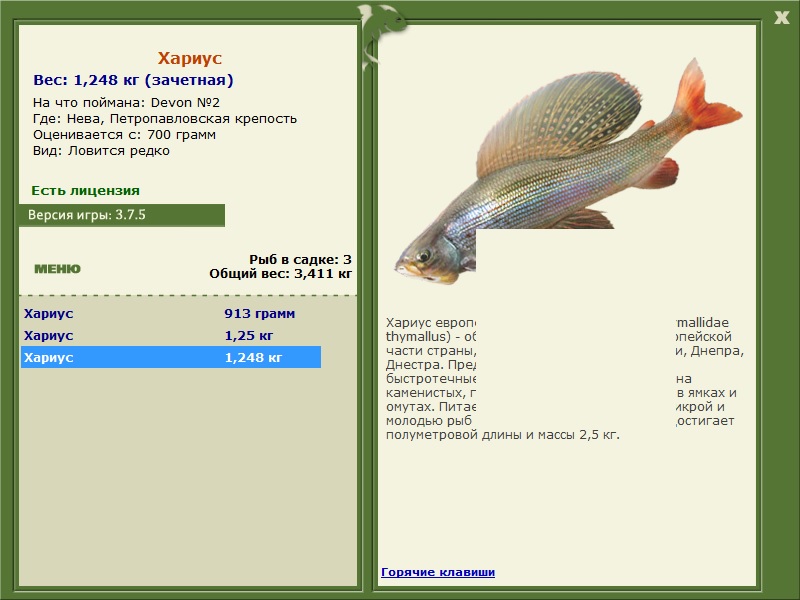Screen dimensions: 800x600
Task: Click the Вес: 1,248 кг (зачетная) text
Action: coord(133,80)
